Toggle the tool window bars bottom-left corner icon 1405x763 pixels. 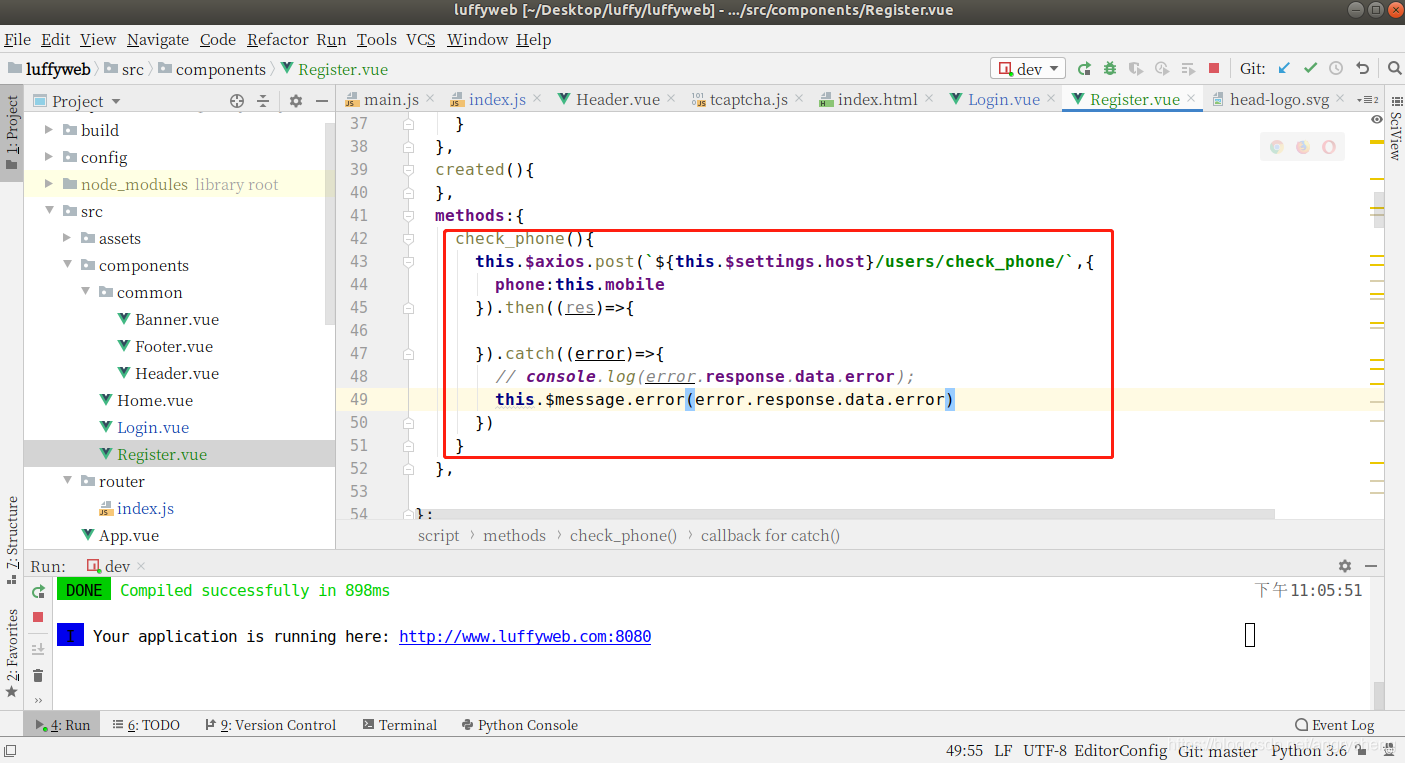coord(9,750)
